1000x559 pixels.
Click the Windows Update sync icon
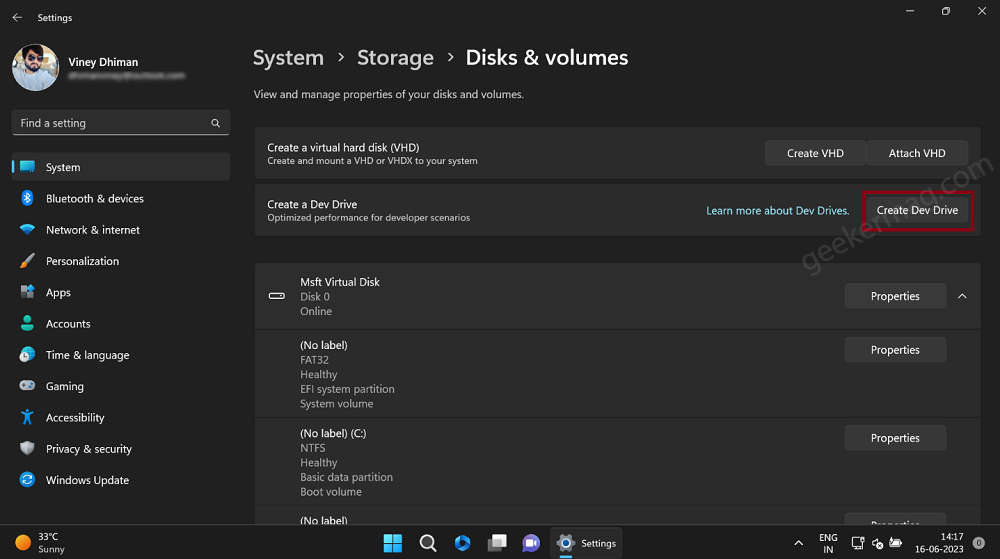27,479
